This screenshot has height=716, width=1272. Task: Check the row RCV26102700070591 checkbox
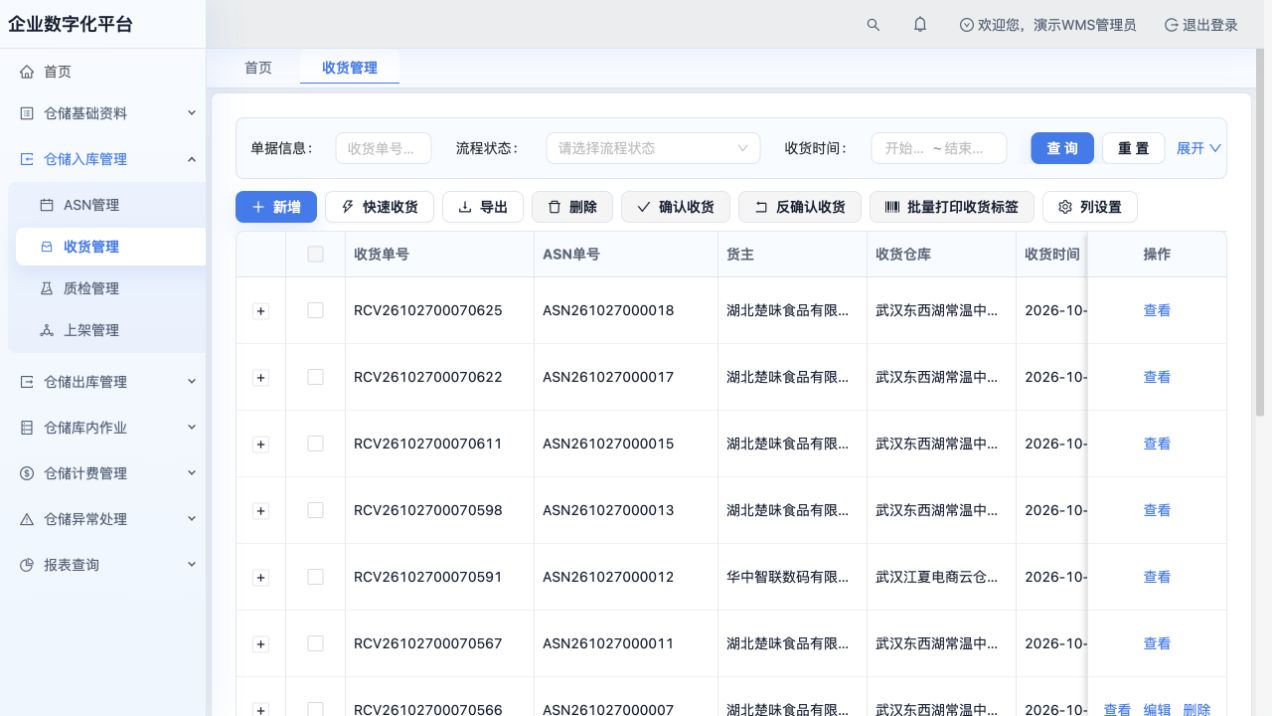(315, 577)
